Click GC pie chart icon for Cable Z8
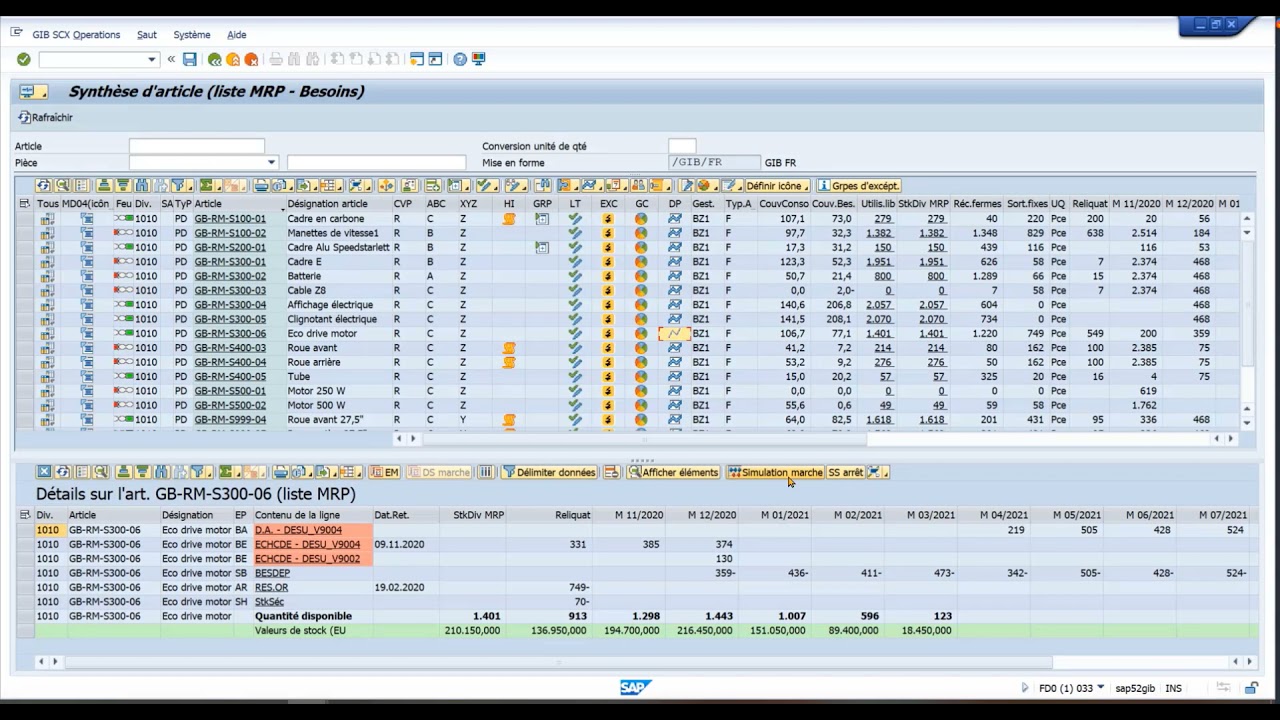 click(641, 291)
